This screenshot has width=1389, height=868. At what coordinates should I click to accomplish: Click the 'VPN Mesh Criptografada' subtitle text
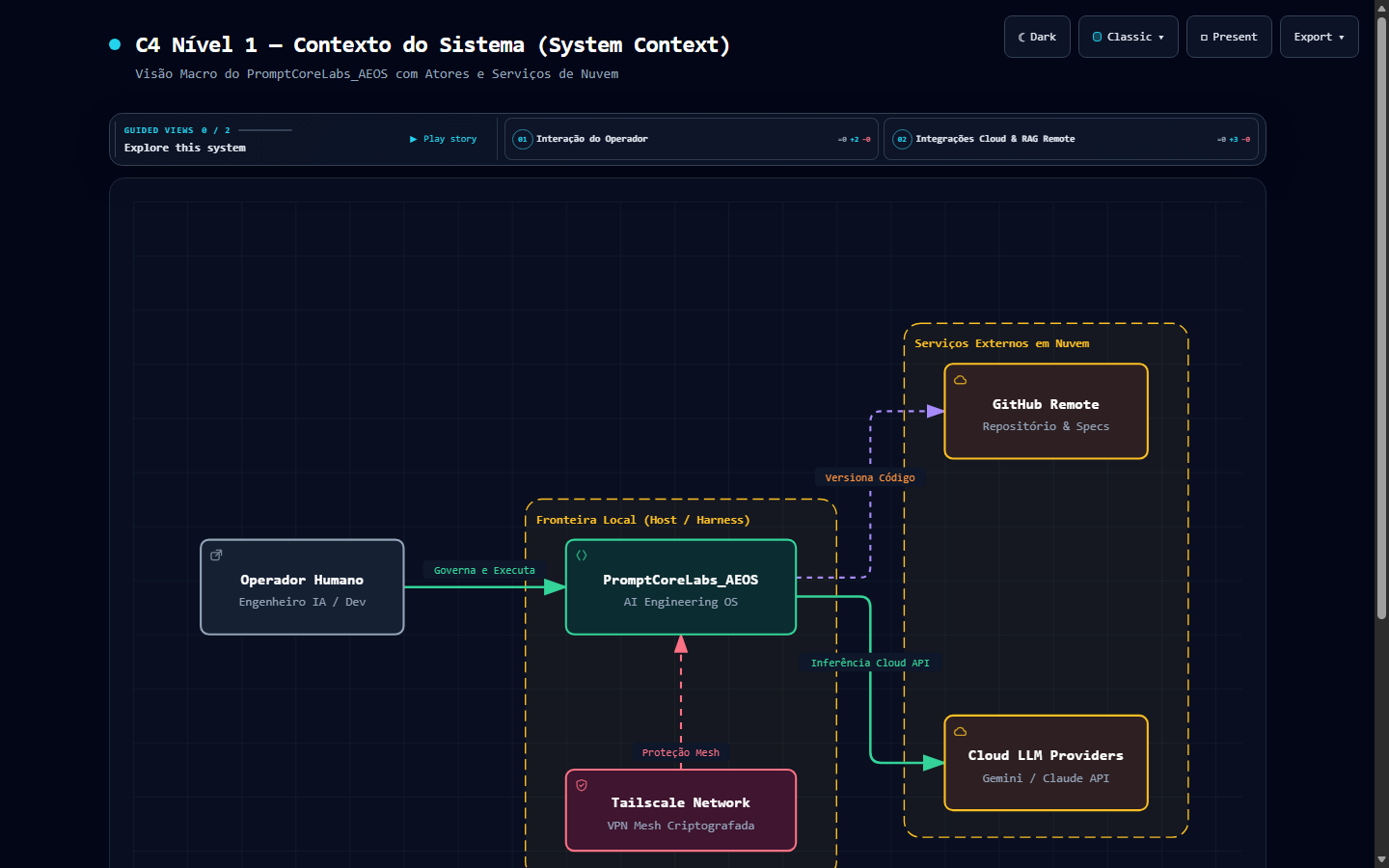[681, 826]
